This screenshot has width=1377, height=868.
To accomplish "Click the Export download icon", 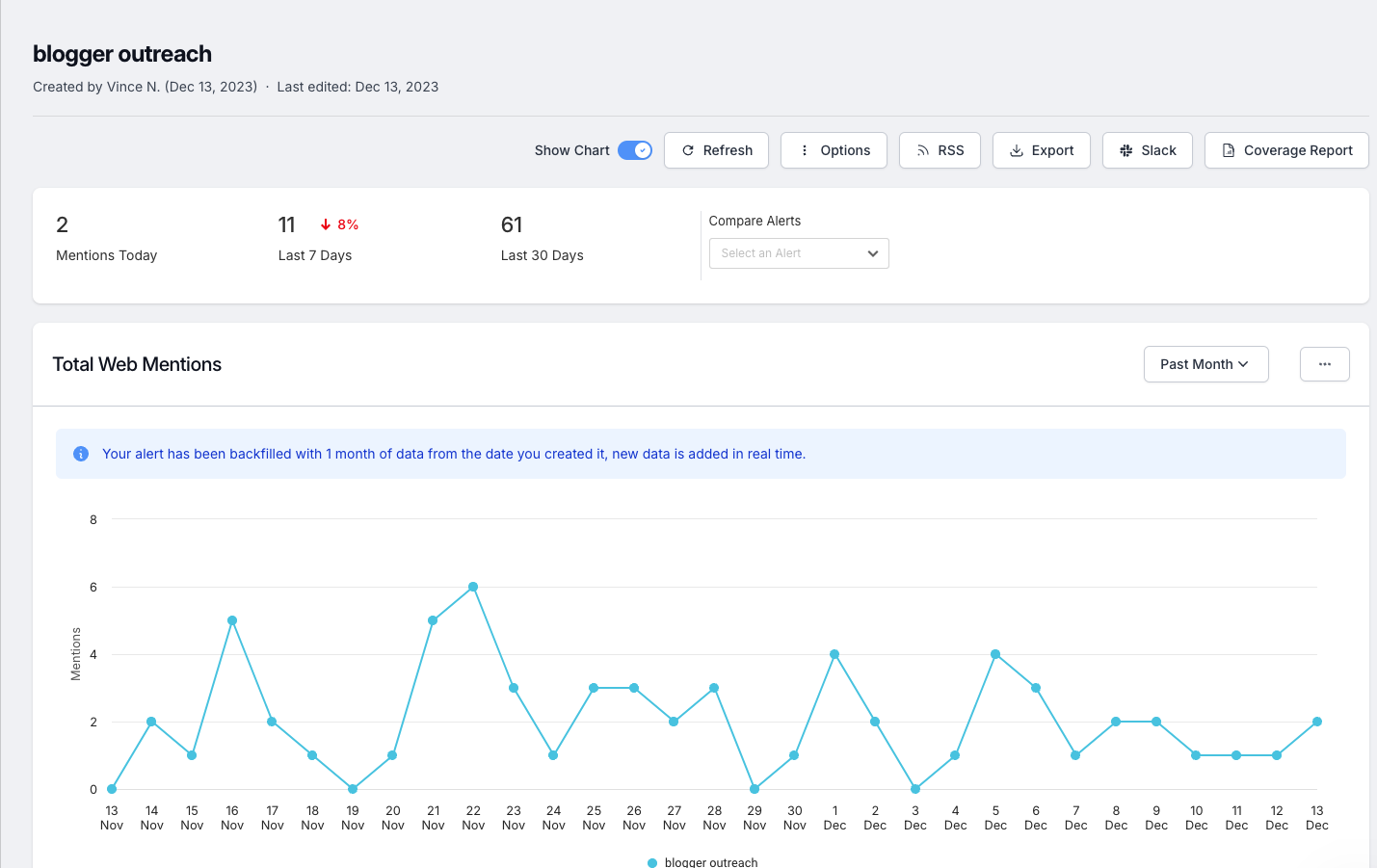I will (1016, 150).
